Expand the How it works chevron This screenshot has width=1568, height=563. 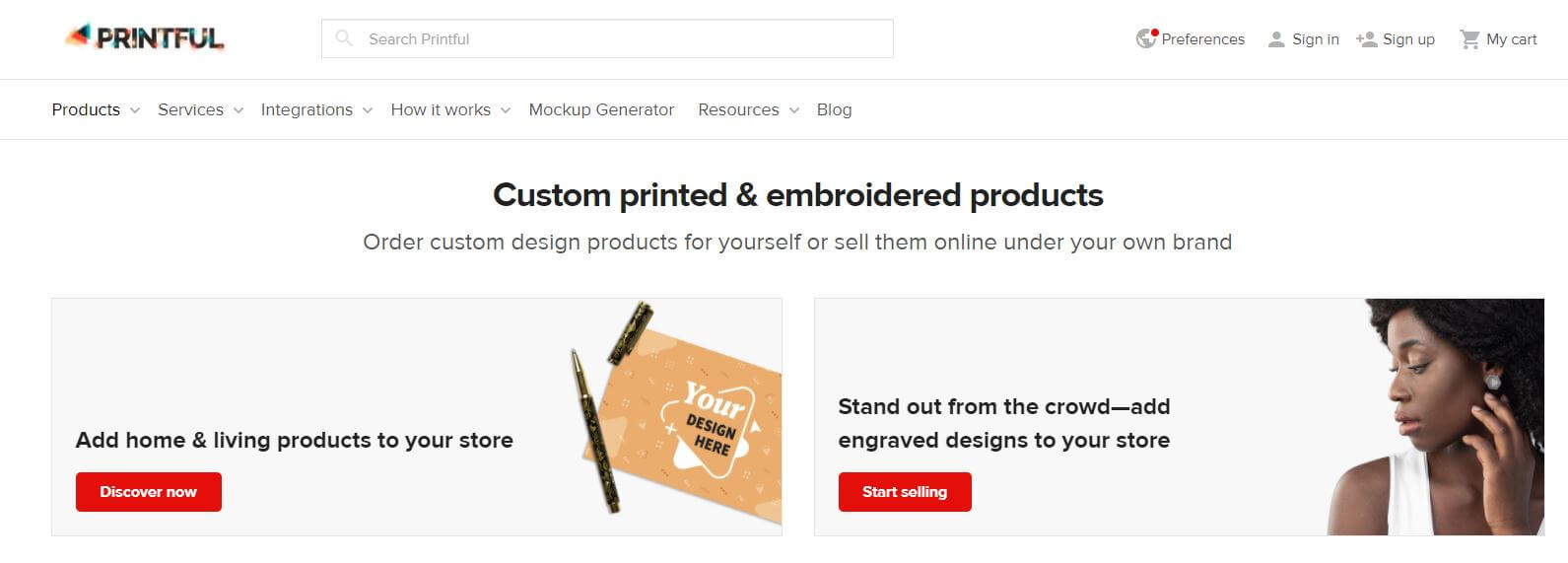[506, 110]
